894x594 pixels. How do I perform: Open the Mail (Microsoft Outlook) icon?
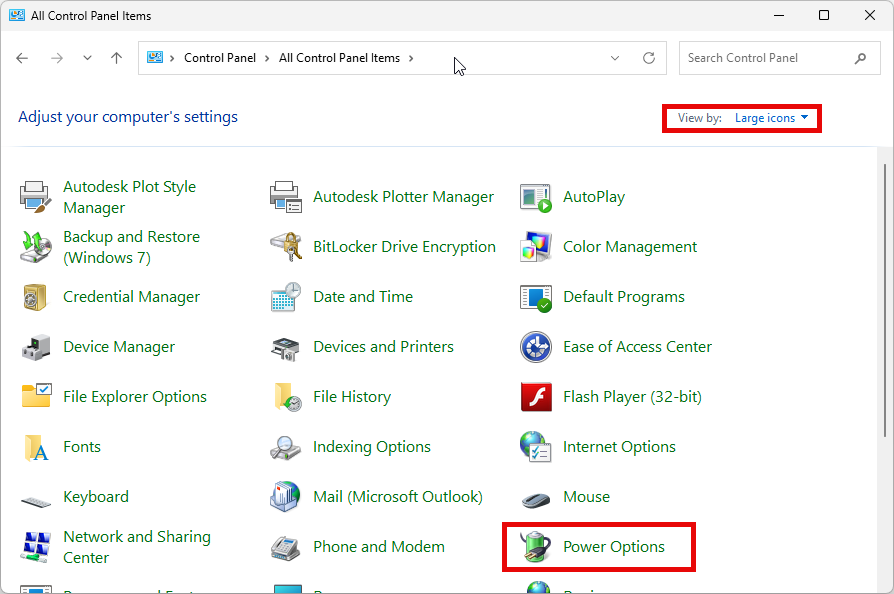(286, 497)
